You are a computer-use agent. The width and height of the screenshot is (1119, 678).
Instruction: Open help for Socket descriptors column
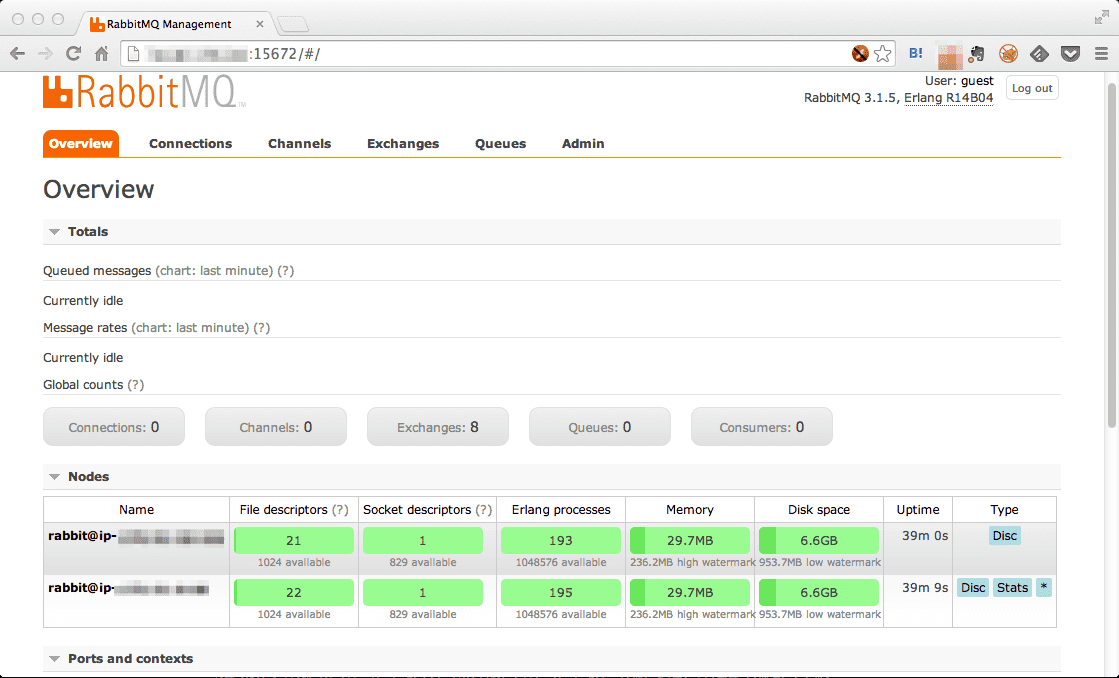(x=484, y=510)
